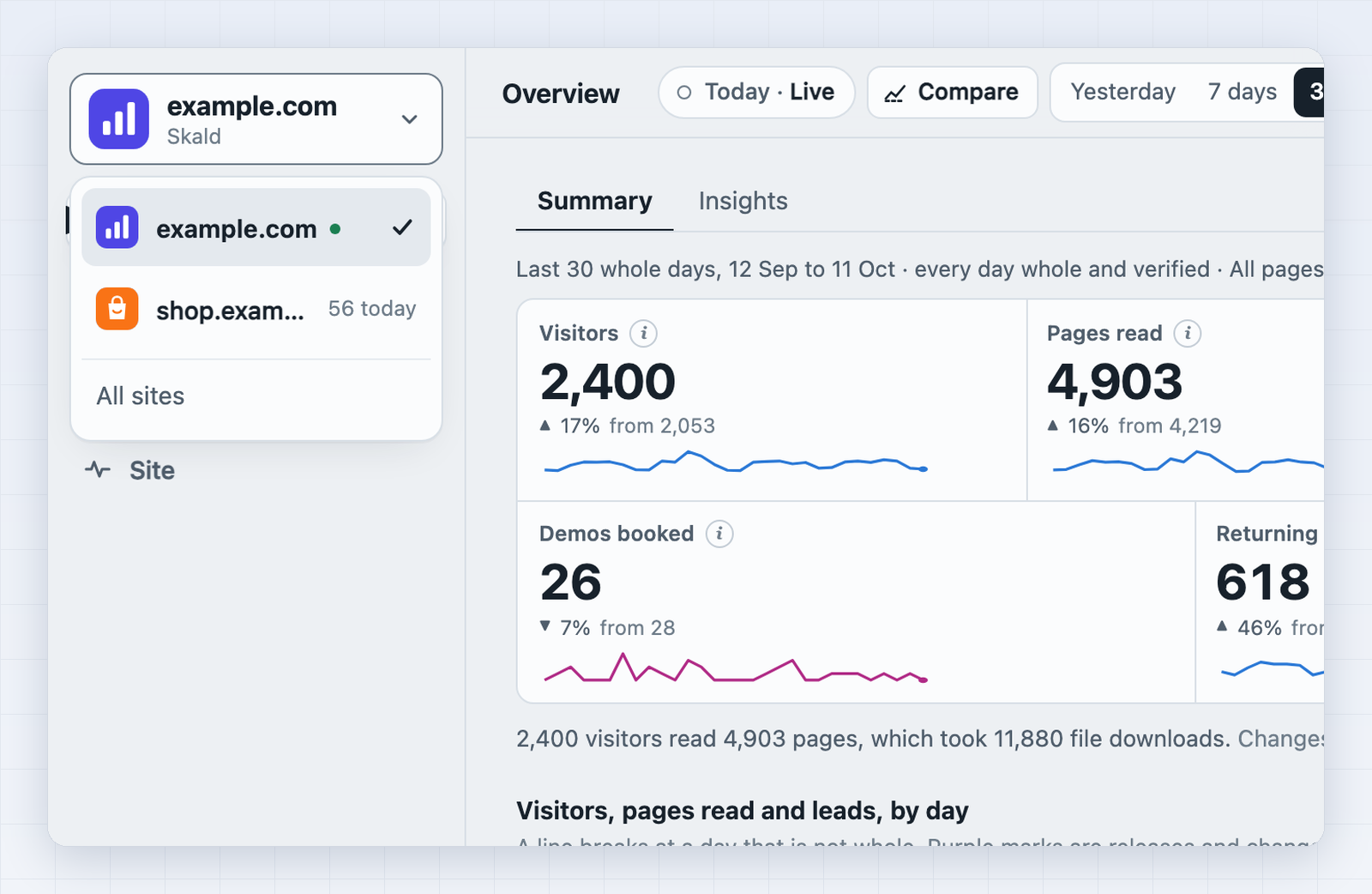The height and width of the screenshot is (894, 1372).
Task: Switch to the Insights tab
Action: (743, 201)
